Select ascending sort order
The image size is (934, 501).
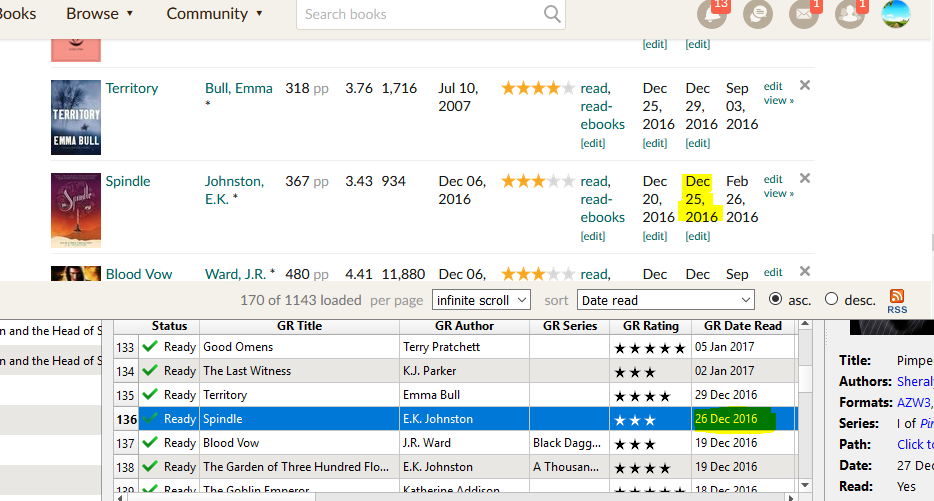[775, 299]
